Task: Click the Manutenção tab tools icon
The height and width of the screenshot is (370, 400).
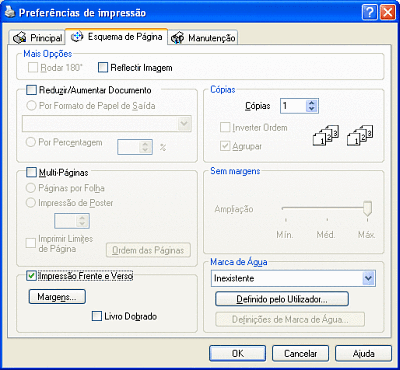Action: click(177, 38)
